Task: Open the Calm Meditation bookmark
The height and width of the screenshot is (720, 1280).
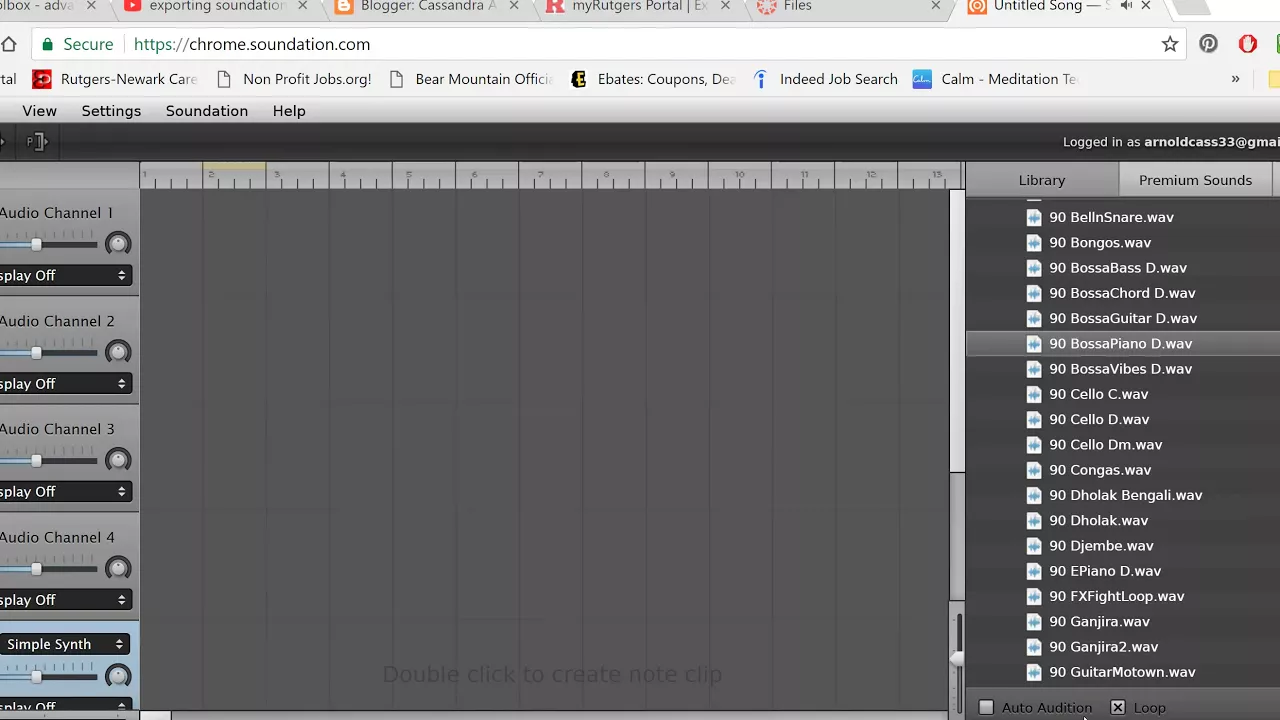Action: (x=995, y=79)
